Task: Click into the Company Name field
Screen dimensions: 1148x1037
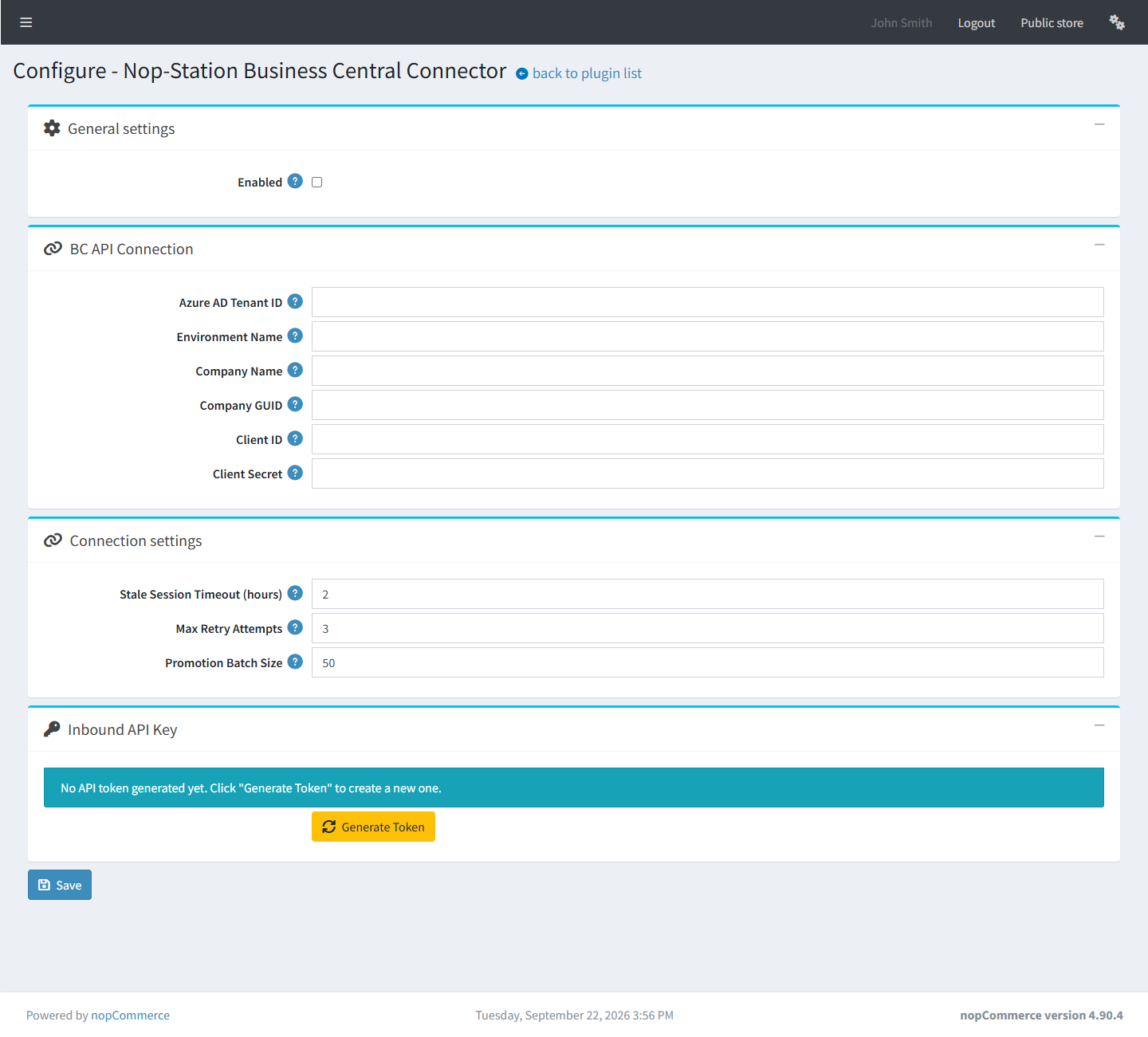Action: tap(707, 371)
